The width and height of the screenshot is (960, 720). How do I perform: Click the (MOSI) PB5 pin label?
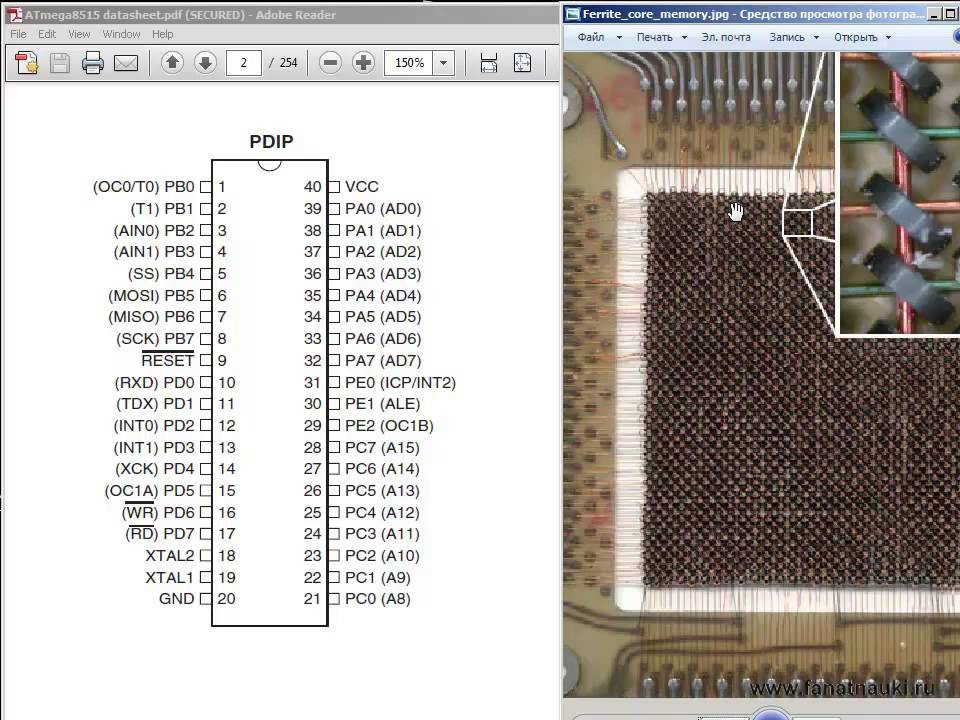(151, 296)
